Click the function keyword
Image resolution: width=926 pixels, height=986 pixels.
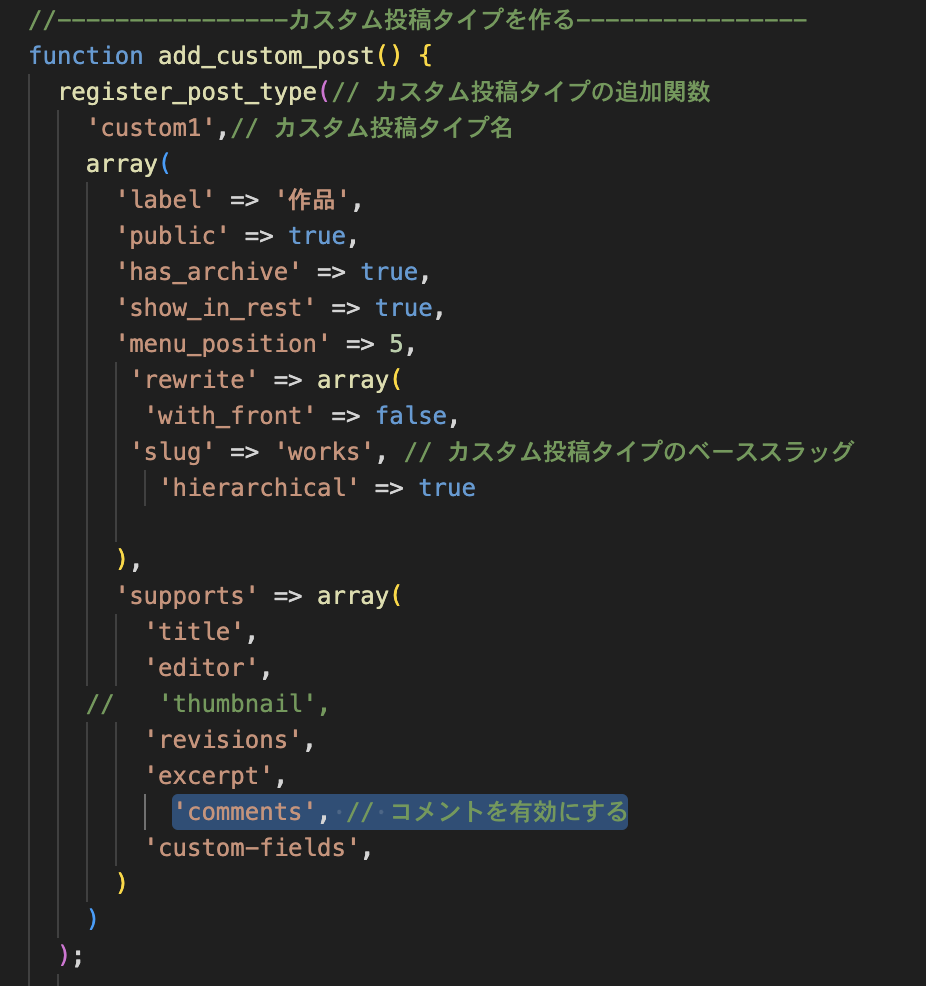click(x=86, y=56)
